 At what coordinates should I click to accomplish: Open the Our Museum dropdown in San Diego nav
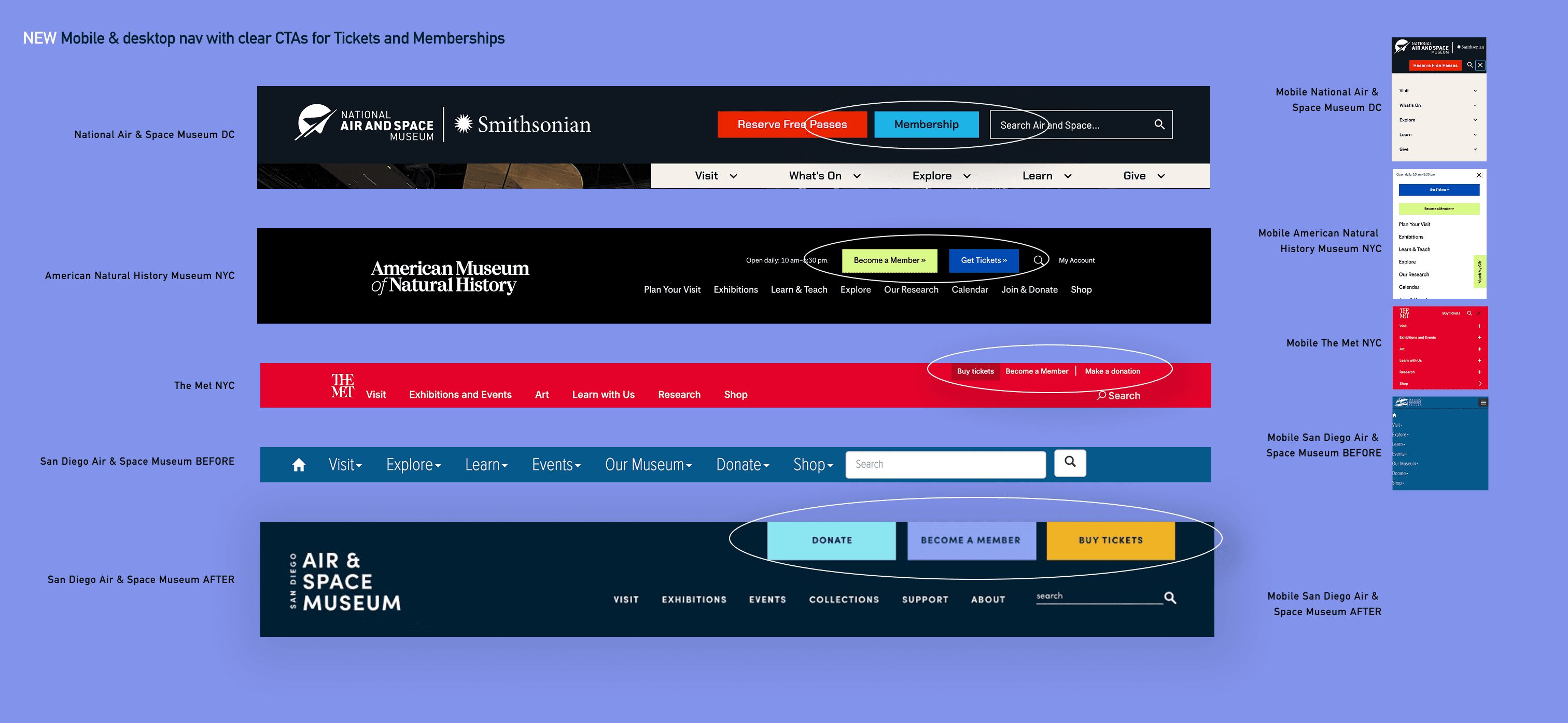pos(648,465)
